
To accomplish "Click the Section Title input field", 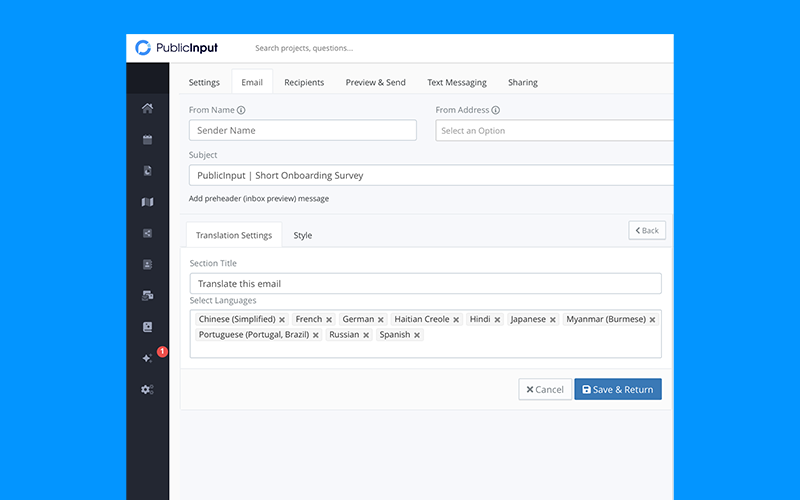I will click(x=425, y=284).
